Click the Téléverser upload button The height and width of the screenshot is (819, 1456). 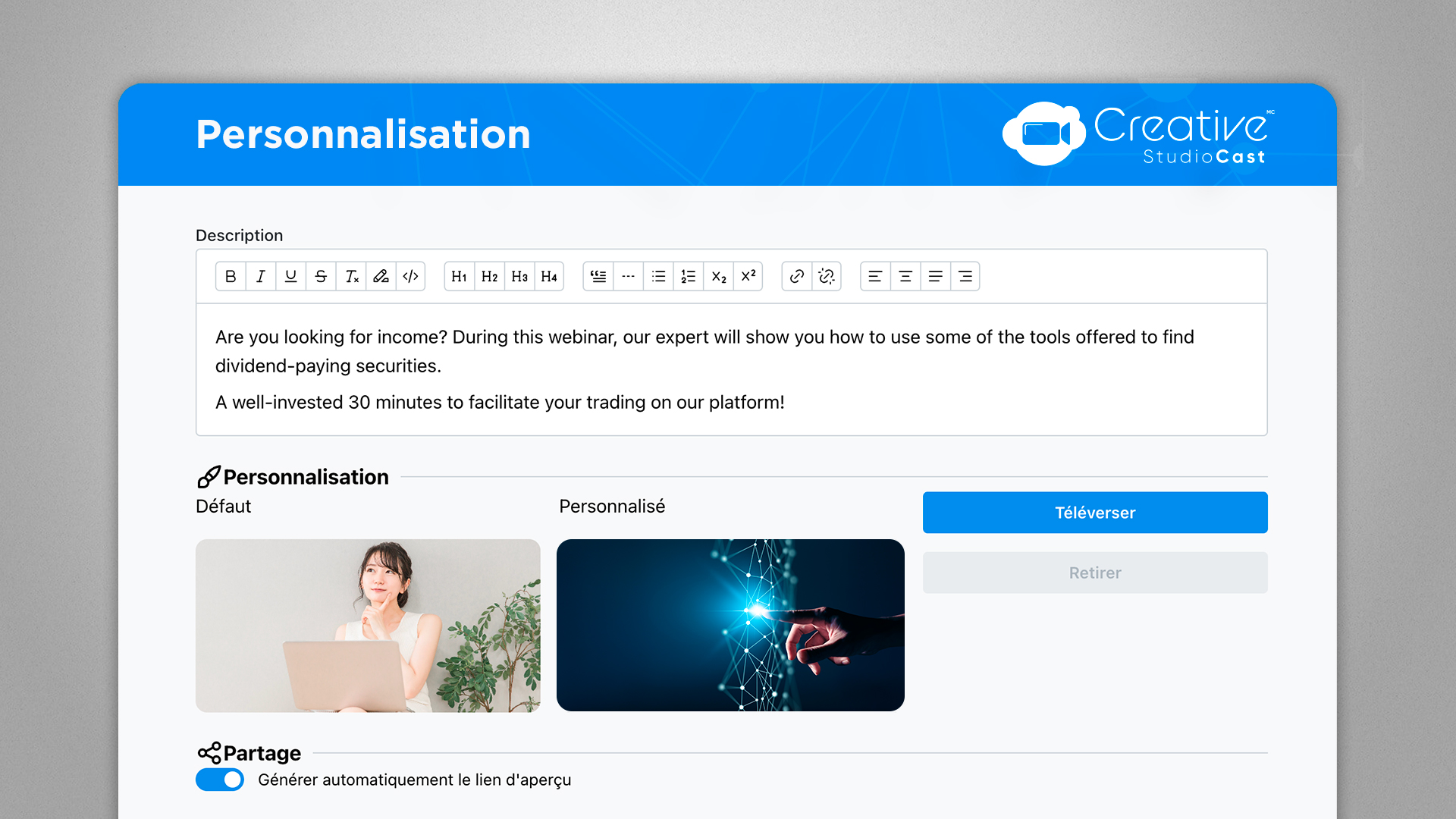[x=1094, y=513]
